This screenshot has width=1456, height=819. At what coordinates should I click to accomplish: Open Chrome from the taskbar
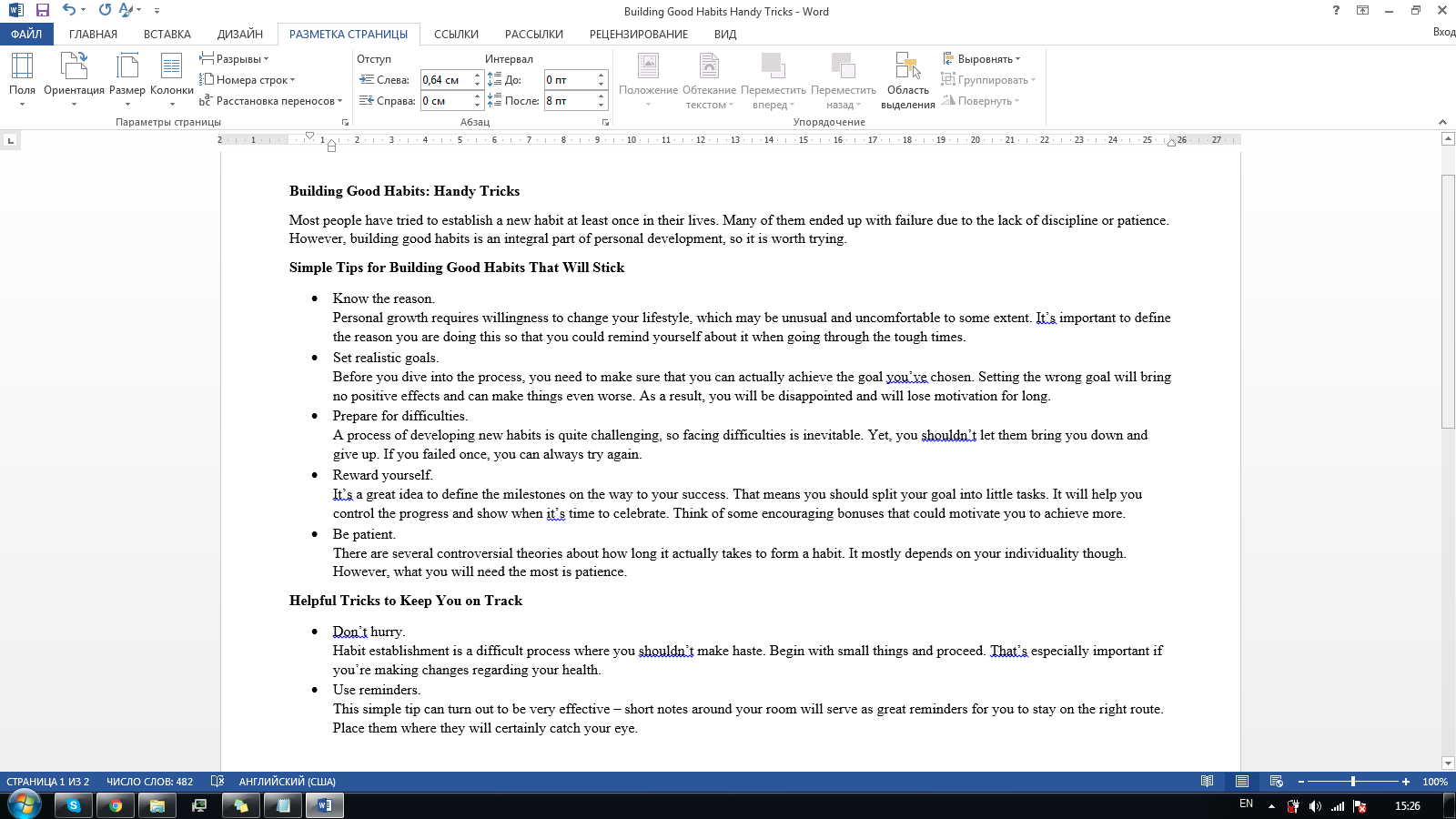[x=116, y=805]
